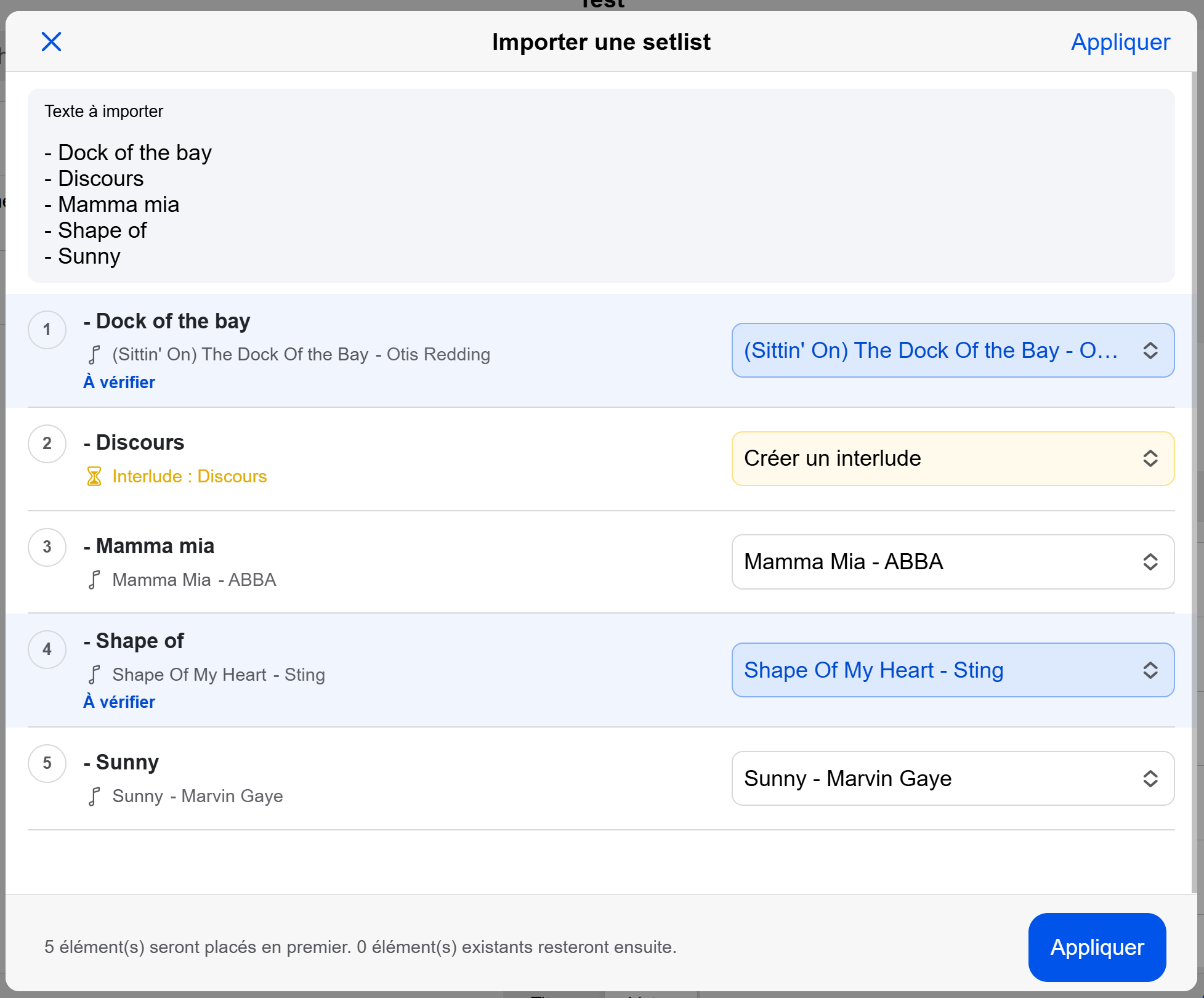Image resolution: width=1204 pixels, height=998 pixels.
Task: Click number 1 badge of Dock of the bay
Action: 47,330
